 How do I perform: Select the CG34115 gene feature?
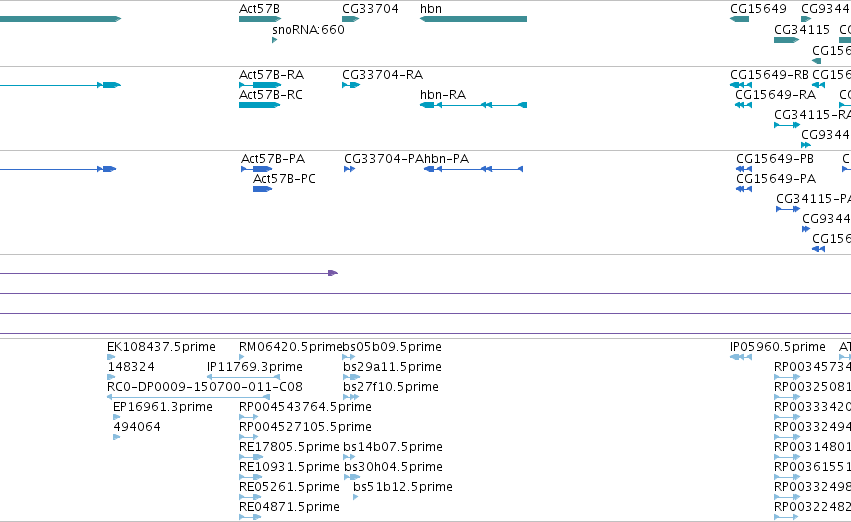786,40
